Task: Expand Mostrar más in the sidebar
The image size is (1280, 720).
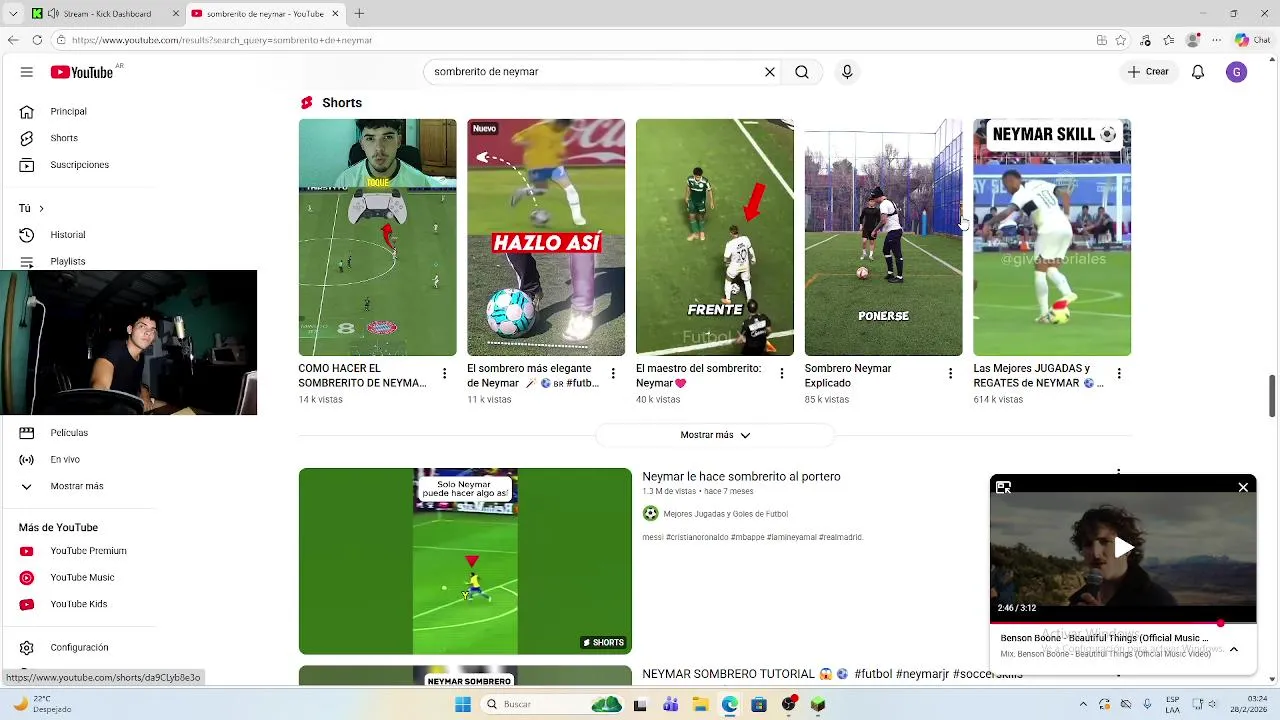Action: (78, 486)
